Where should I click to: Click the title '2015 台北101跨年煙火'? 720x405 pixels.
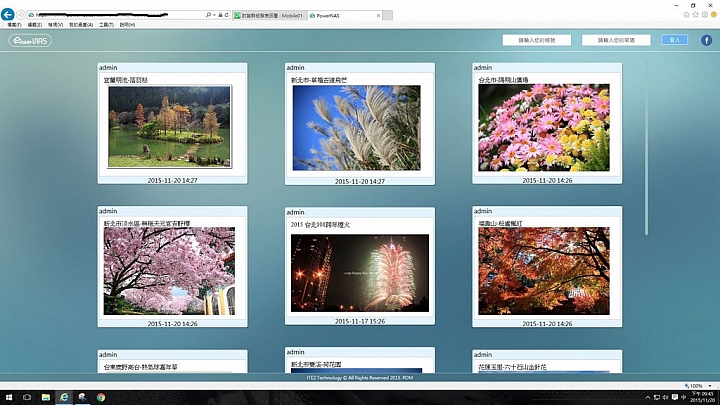point(321,225)
